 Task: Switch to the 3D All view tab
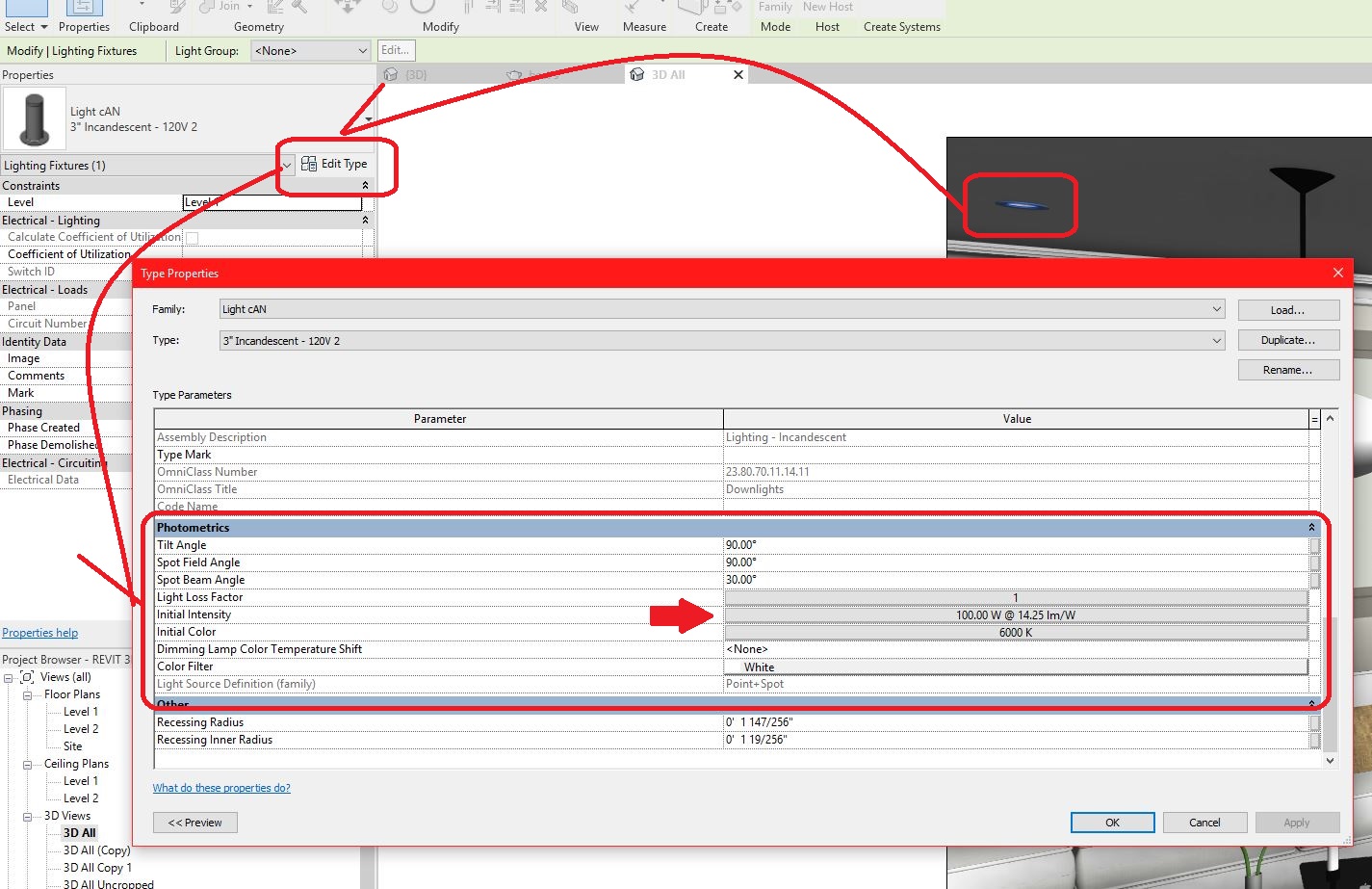click(668, 74)
